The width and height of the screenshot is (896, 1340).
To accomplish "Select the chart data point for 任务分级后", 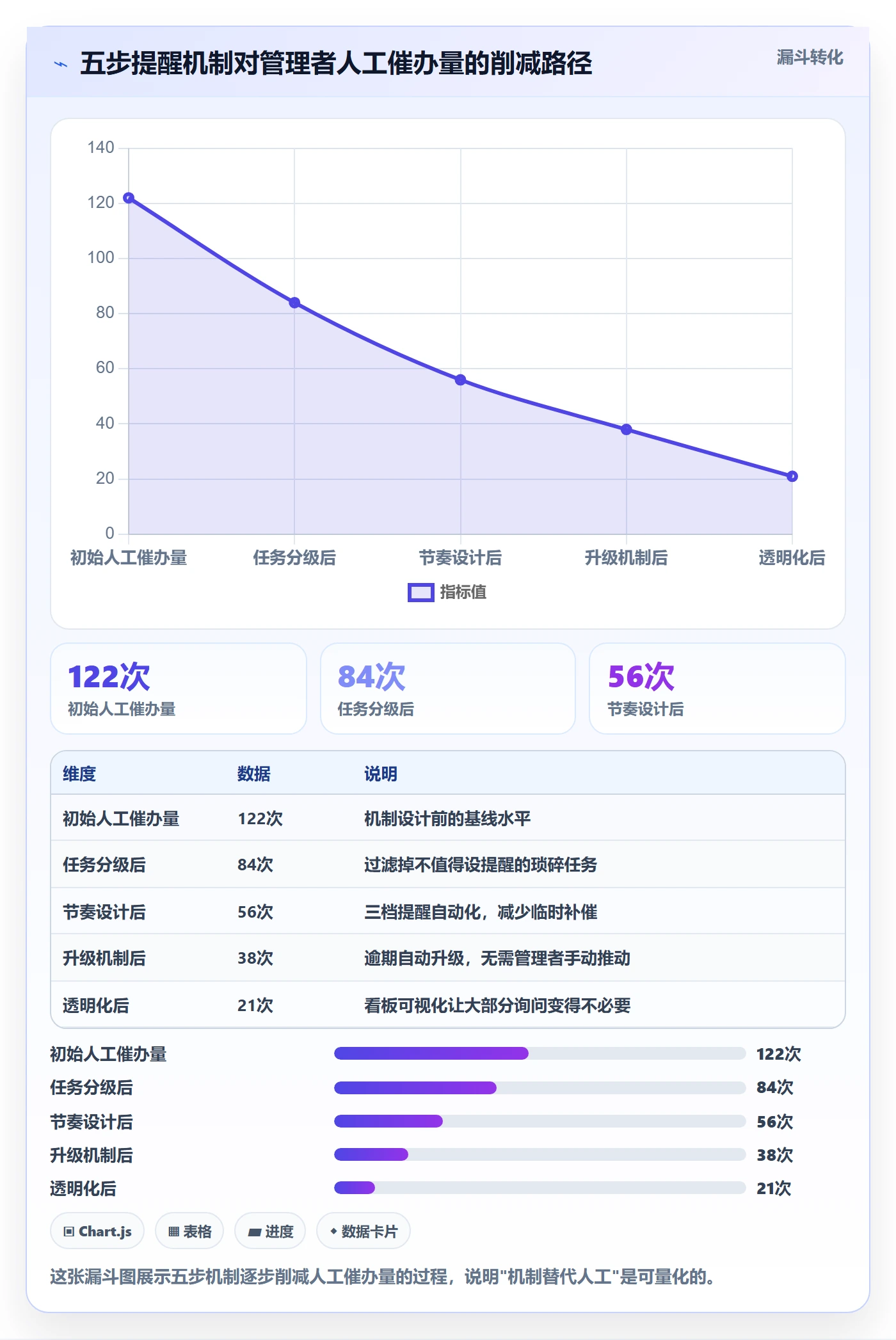I will [x=294, y=303].
